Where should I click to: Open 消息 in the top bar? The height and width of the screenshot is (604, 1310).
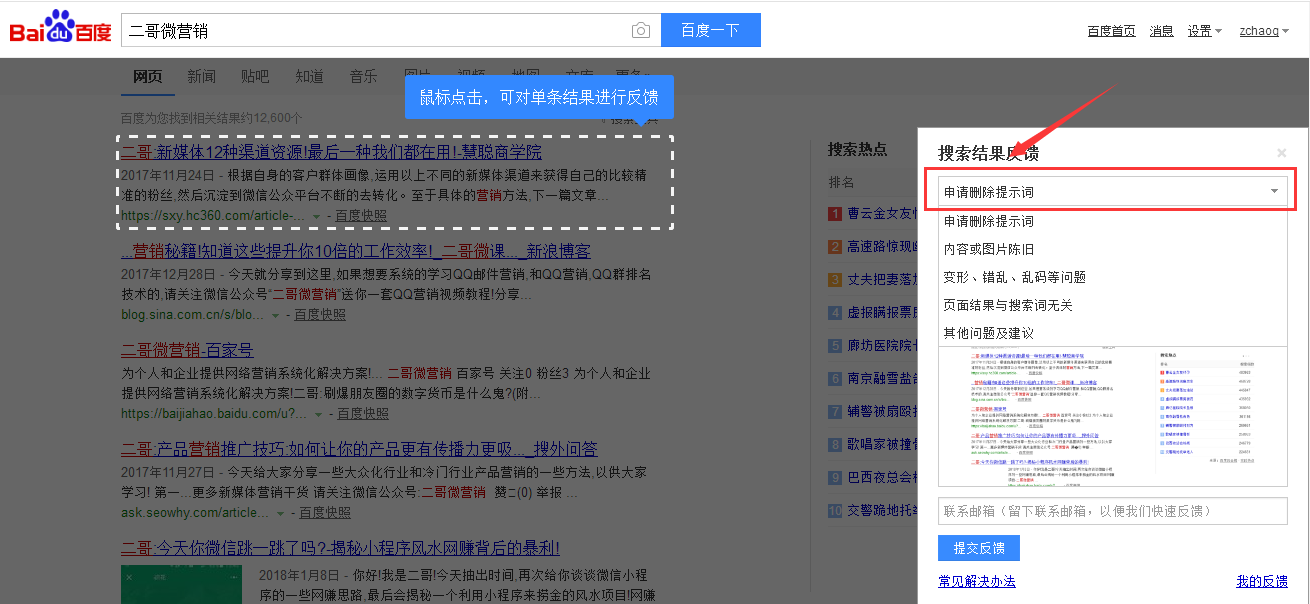[1161, 31]
